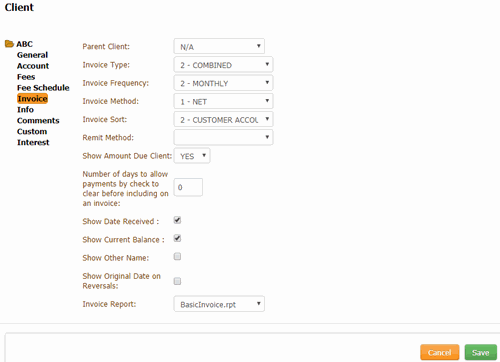Click the Cancel button
The width and height of the screenshot is (500, 362).
pyautogui.click(x=440, y=352)
